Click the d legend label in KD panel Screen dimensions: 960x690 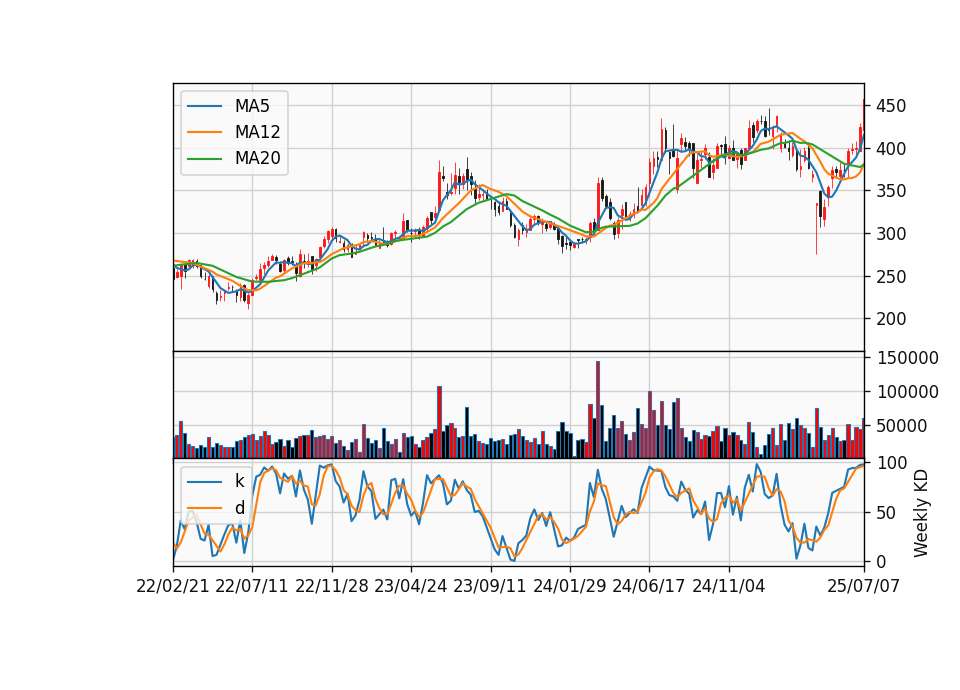click(x=239, y=508)
